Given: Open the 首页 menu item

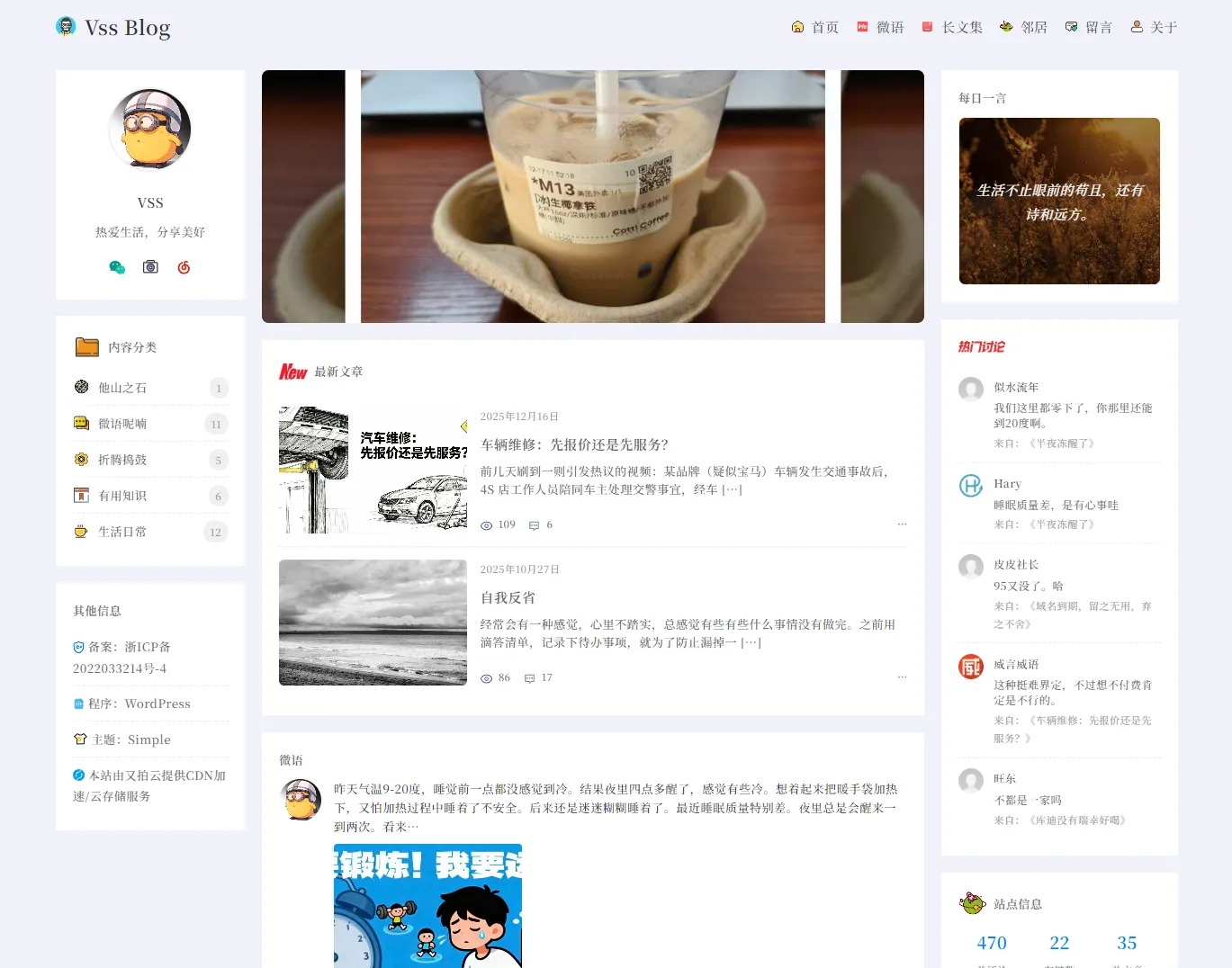Looking at the screenshot, I should 815,28.
